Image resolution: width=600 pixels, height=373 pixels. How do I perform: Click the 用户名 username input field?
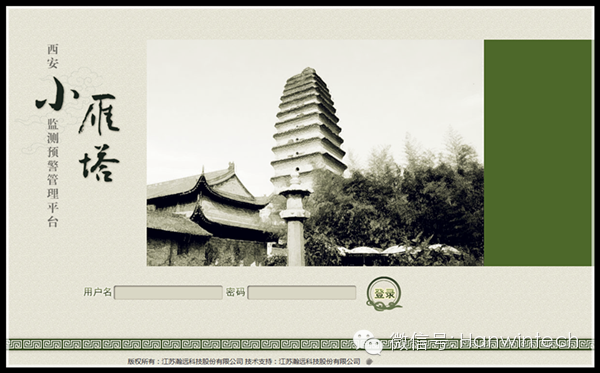168,293
